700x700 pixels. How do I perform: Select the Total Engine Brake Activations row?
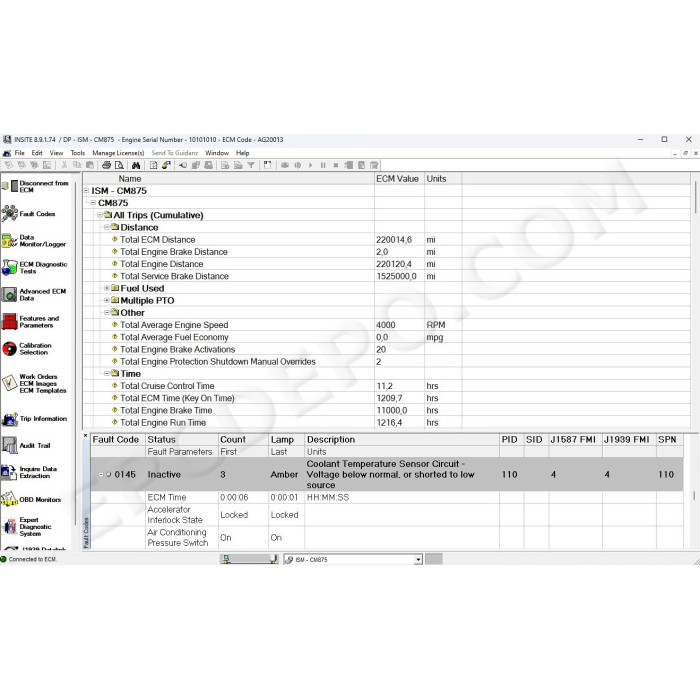tap(387, 349)
